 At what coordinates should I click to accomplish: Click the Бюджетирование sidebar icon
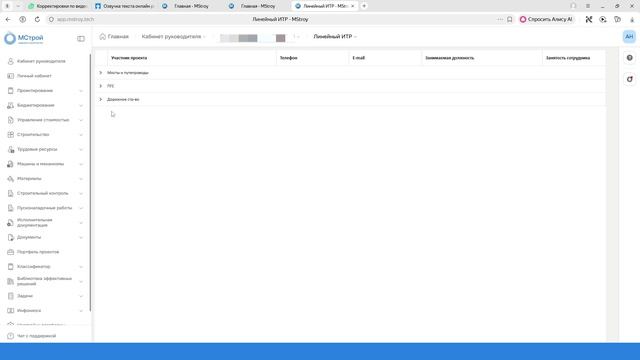click(11, 105)
